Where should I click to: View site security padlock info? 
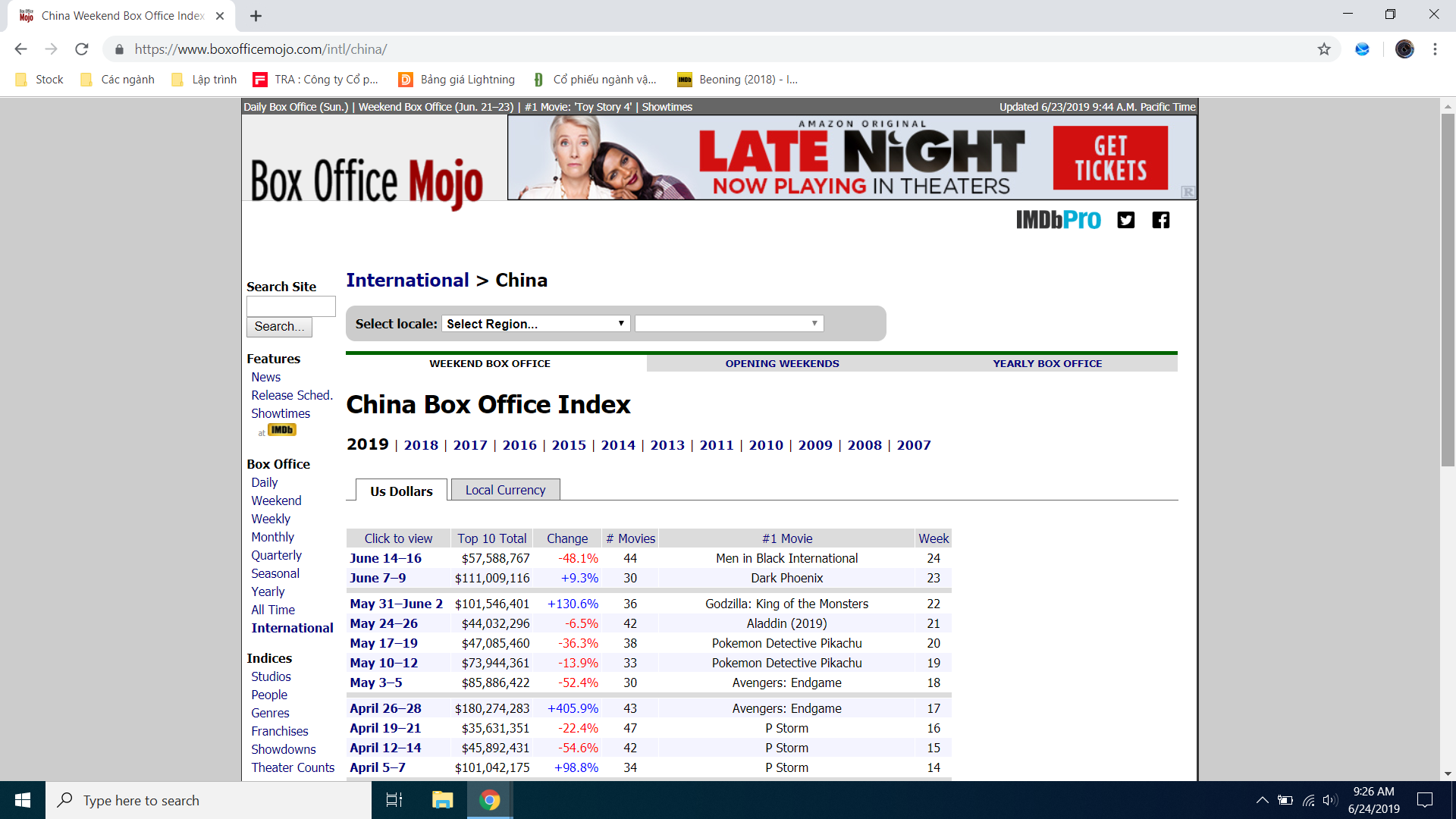point(119,49)
